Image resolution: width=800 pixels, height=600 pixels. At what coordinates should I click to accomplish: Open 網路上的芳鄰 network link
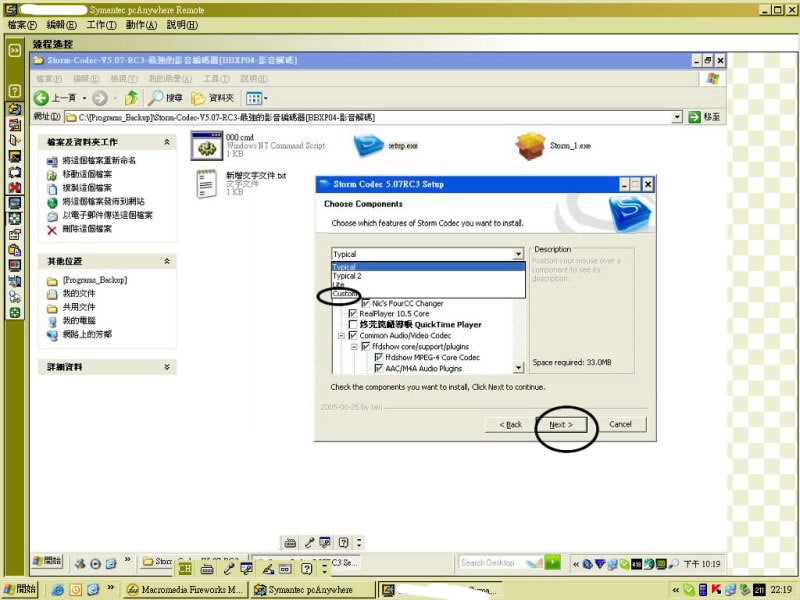click(x=87, y=335)
